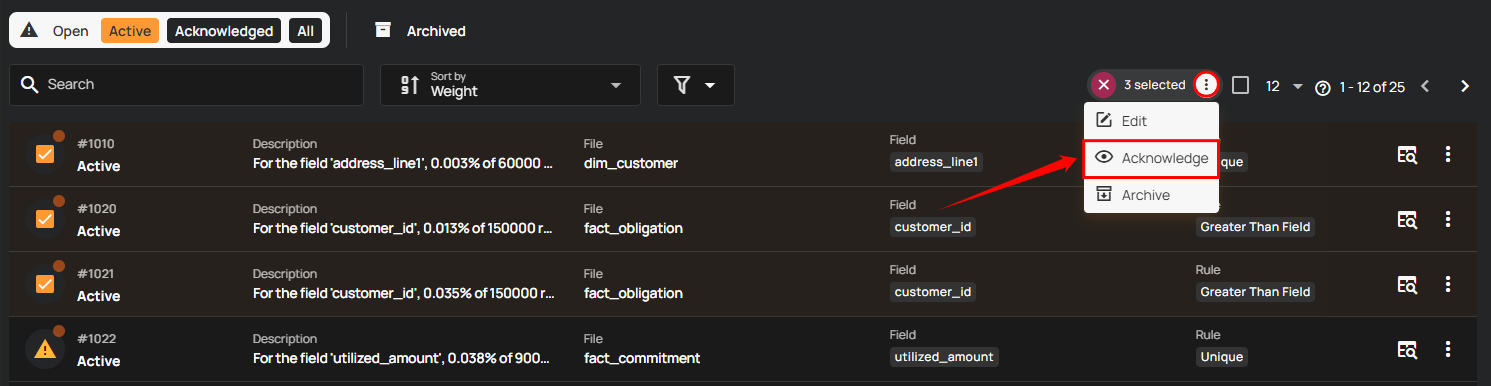Go to the previous page
This screenshot has width=1491, height=386.
coord(1425,86)
